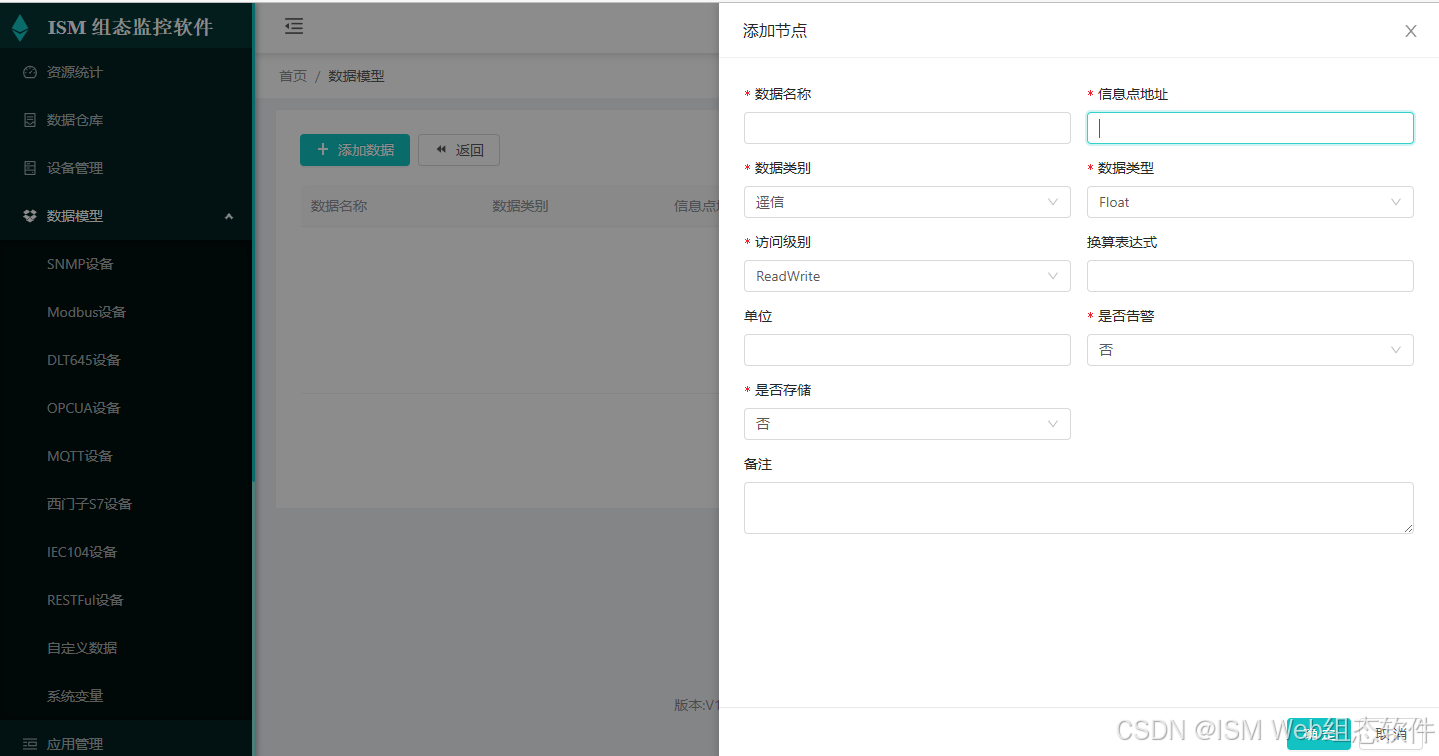Click the 首页 breadcrumb link

point(293,76)
